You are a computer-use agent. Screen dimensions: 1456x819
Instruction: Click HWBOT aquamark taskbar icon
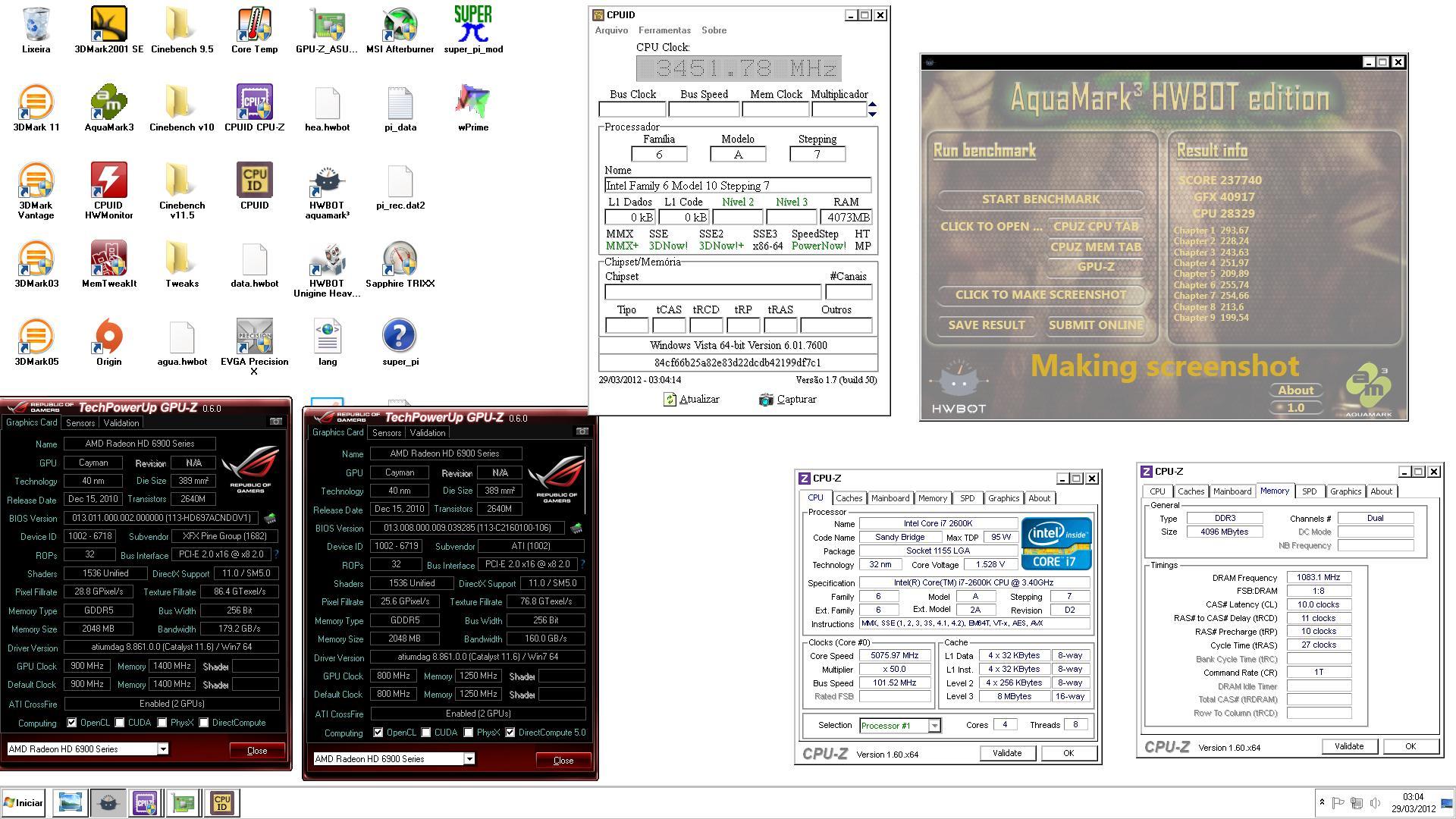108,802
